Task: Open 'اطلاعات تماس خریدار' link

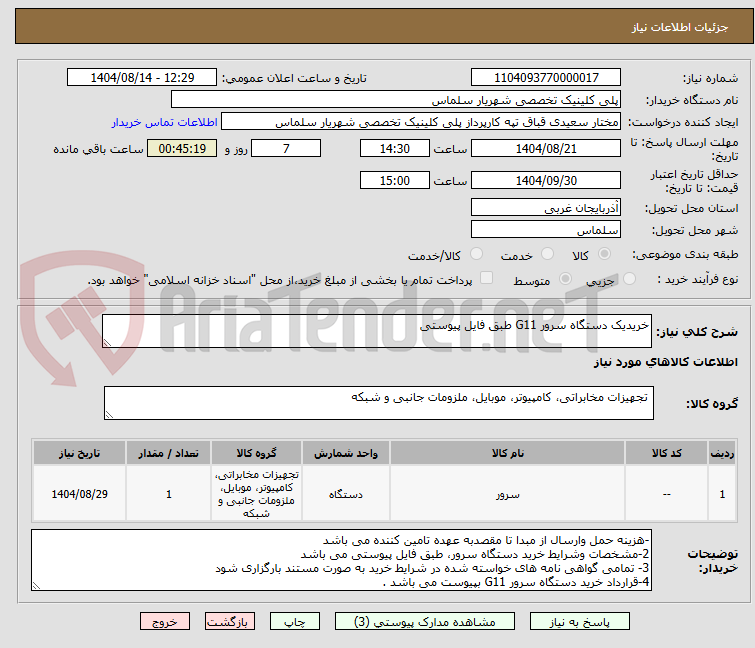Action: 165,122
